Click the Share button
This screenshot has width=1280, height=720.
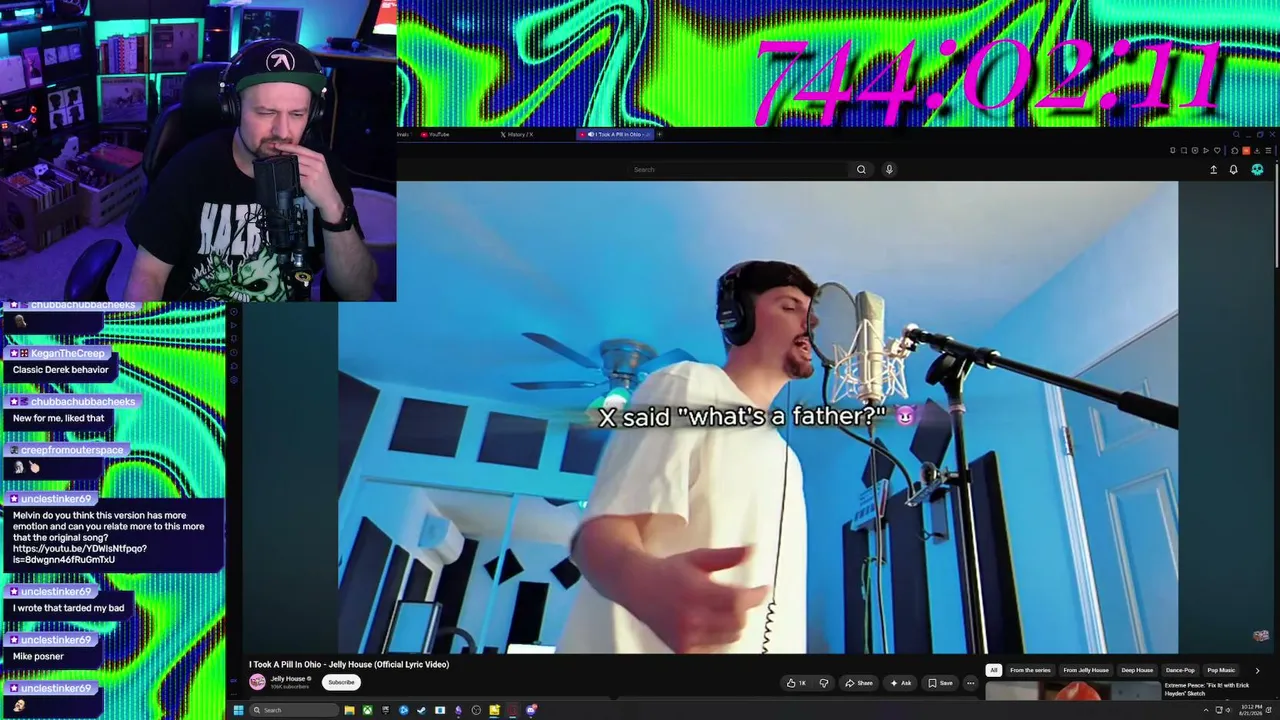(x=859, y=683)
